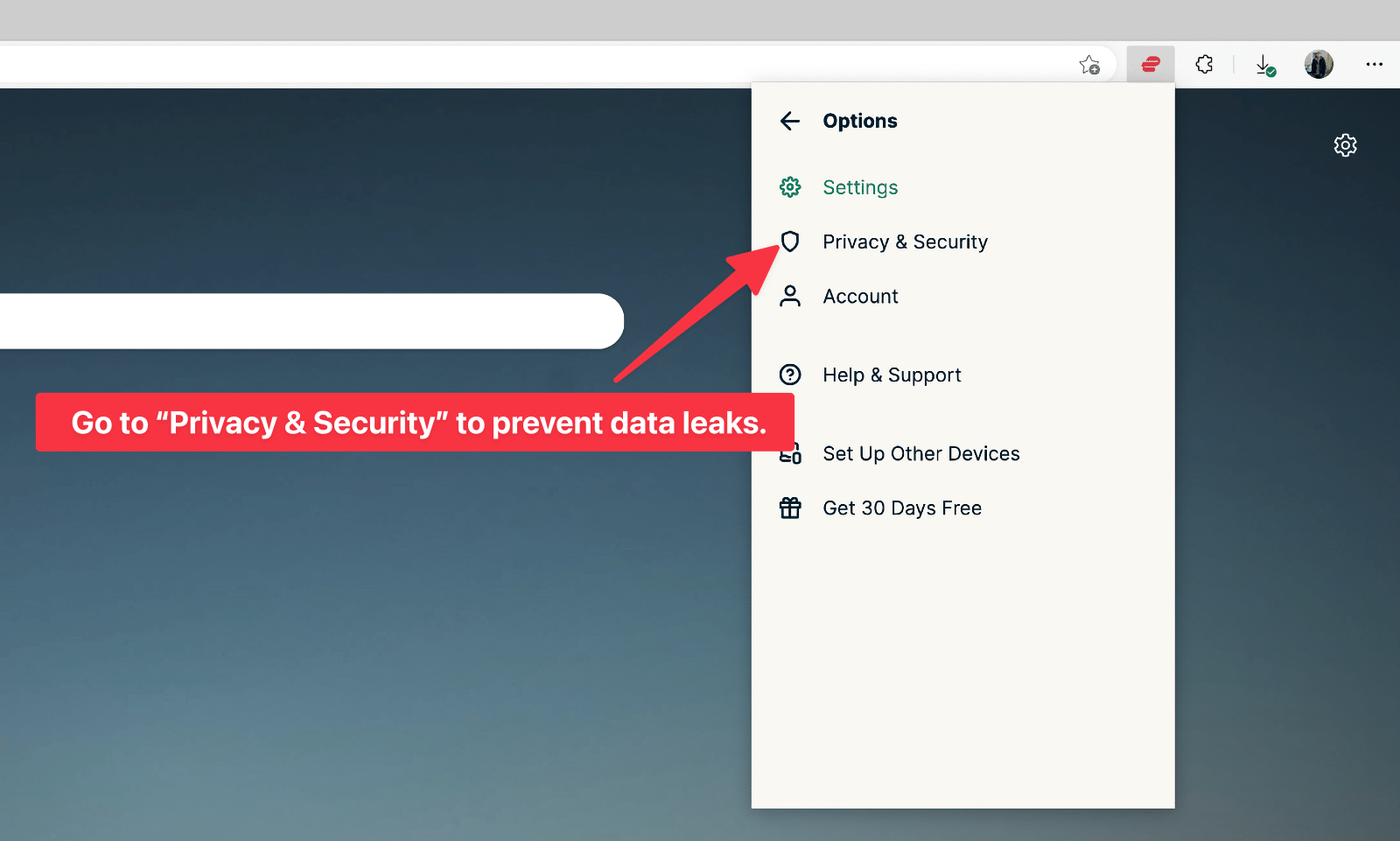Click the add to favorites star icon

click(x=1089, y=65)
